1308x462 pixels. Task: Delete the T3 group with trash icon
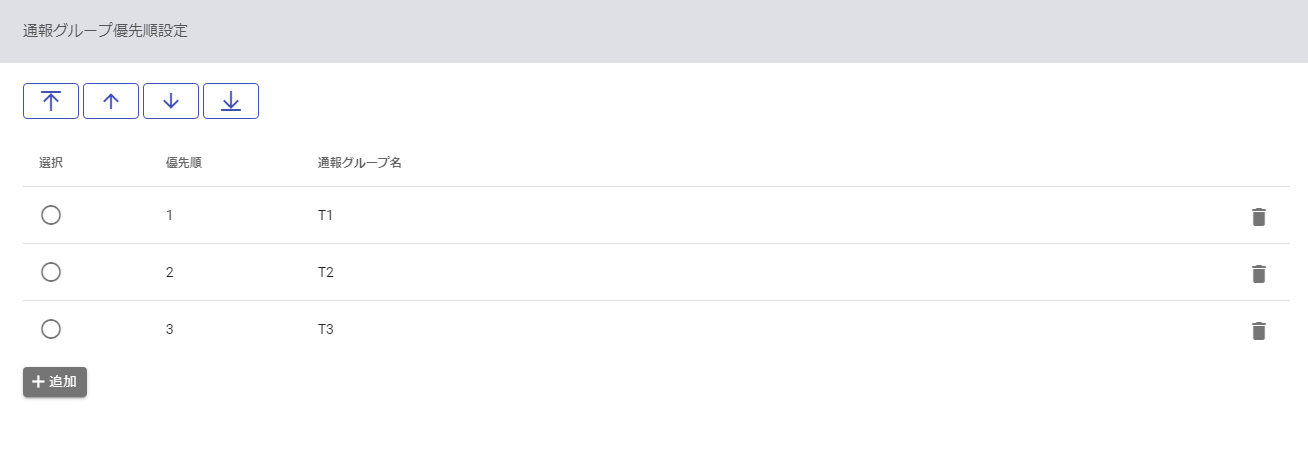click(1259, 330)
